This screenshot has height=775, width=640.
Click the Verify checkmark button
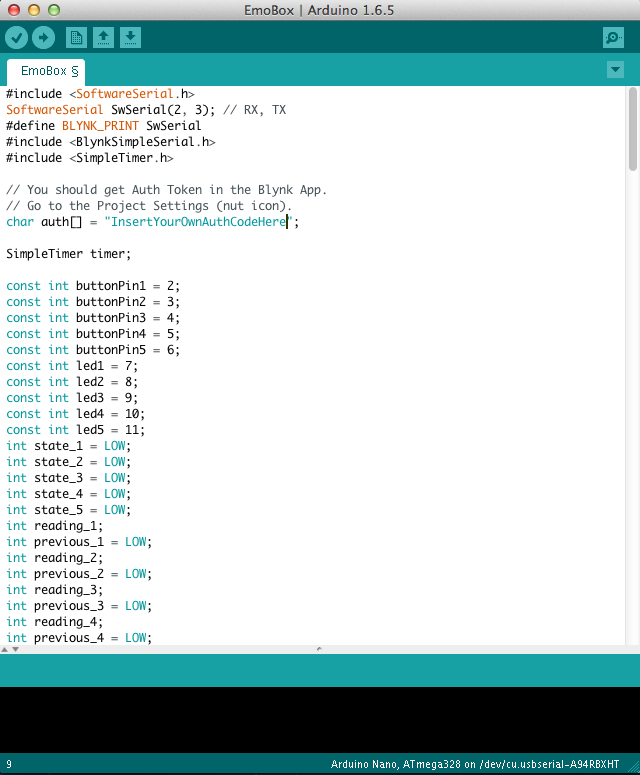(x=16, y=38)
